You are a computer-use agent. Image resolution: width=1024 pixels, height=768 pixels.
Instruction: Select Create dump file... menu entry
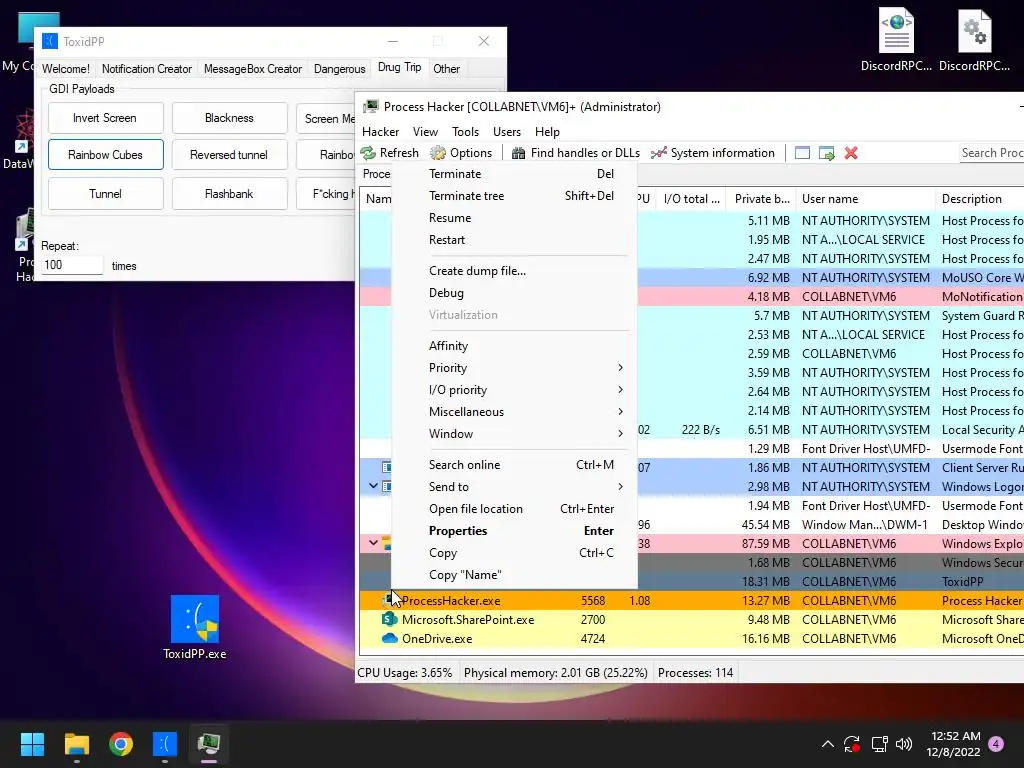(514, 271)
